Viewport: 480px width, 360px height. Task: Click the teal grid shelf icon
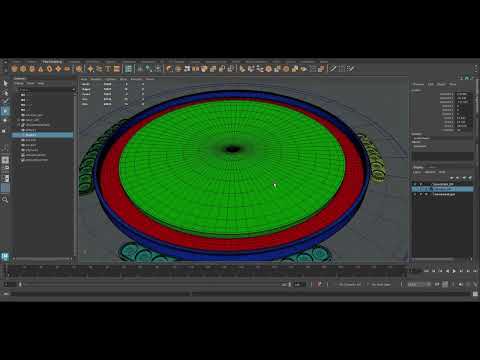[129, 69]
